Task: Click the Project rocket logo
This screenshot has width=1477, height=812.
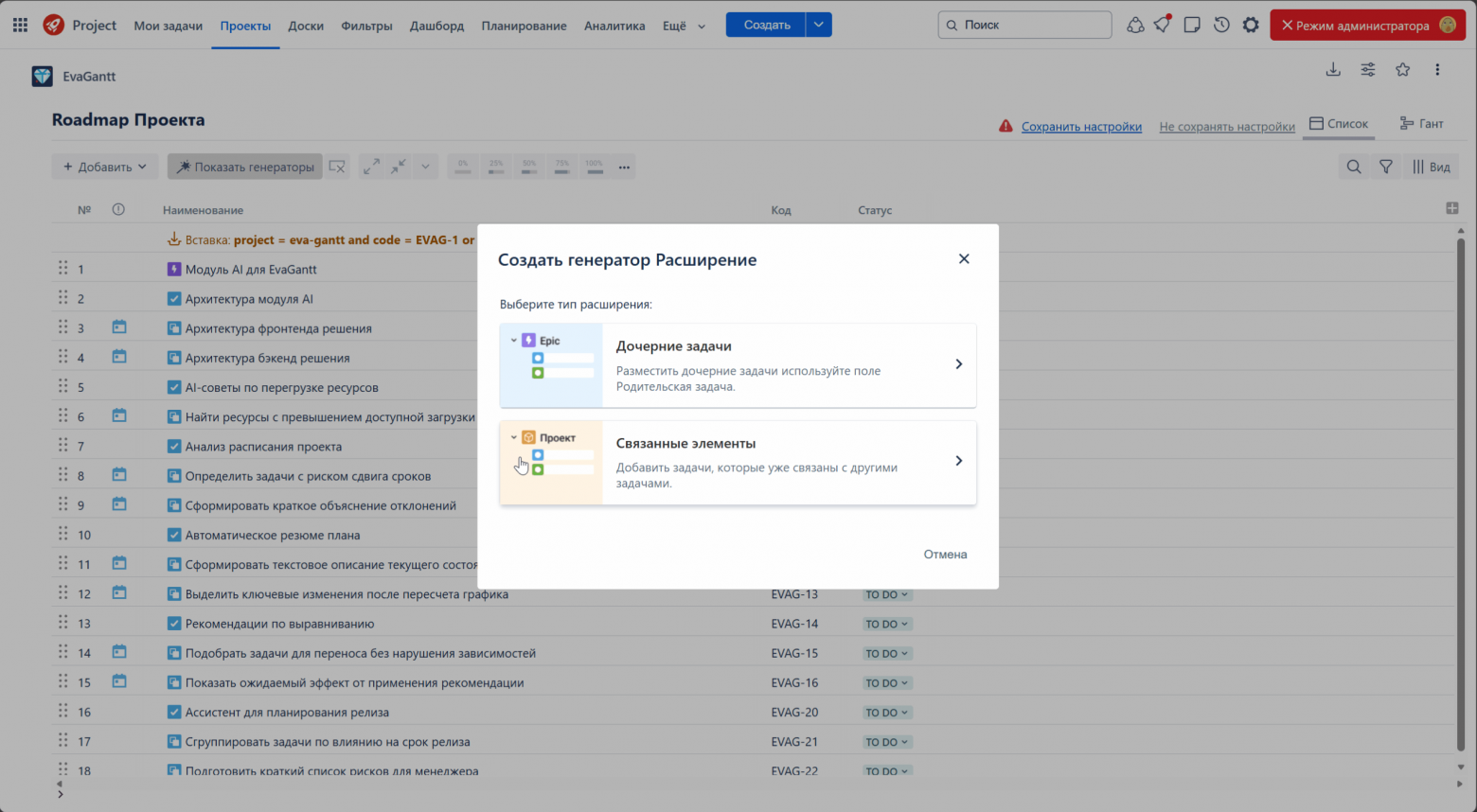Action: 54,26
